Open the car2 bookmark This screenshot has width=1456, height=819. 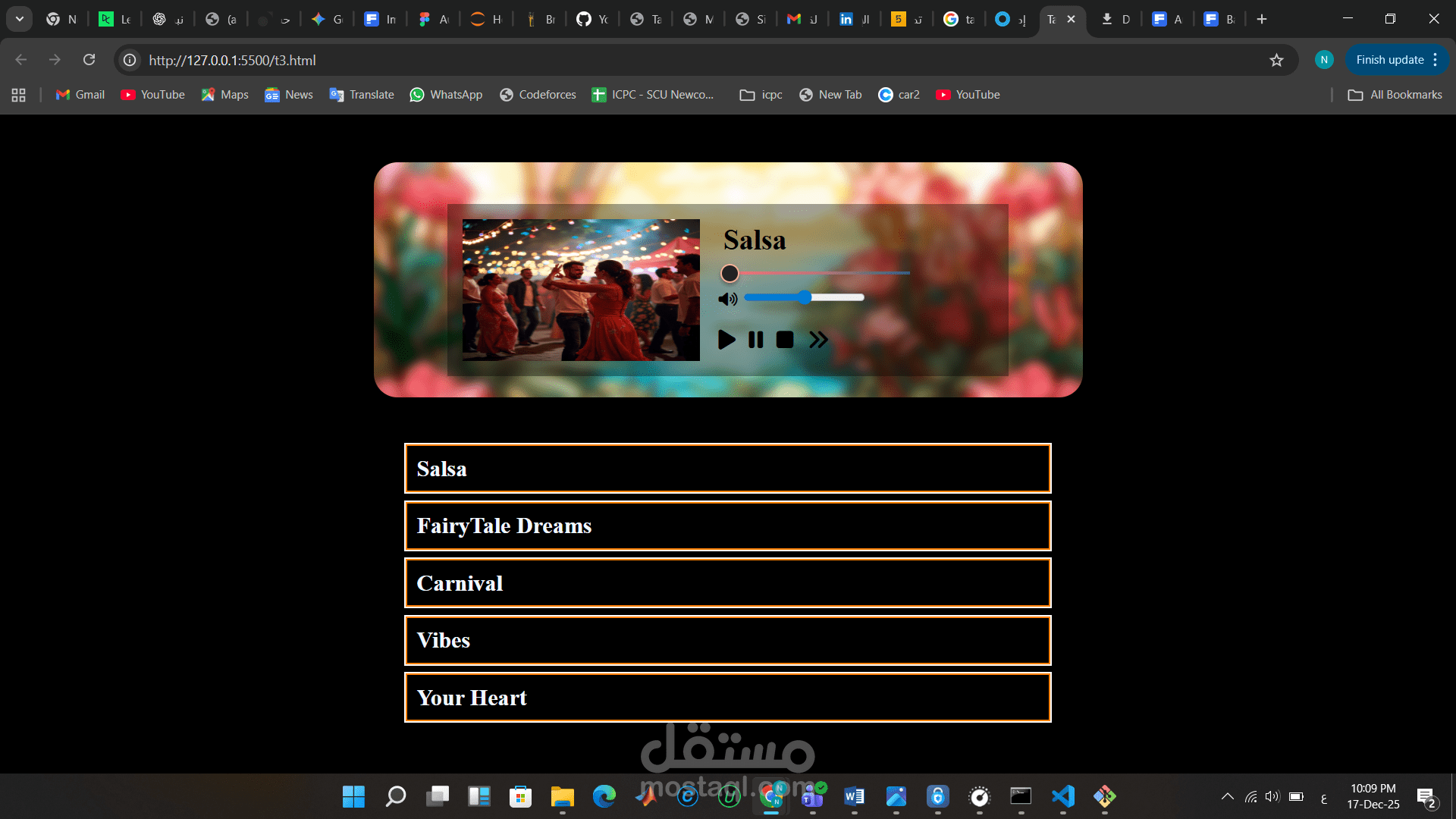(899, 95)
